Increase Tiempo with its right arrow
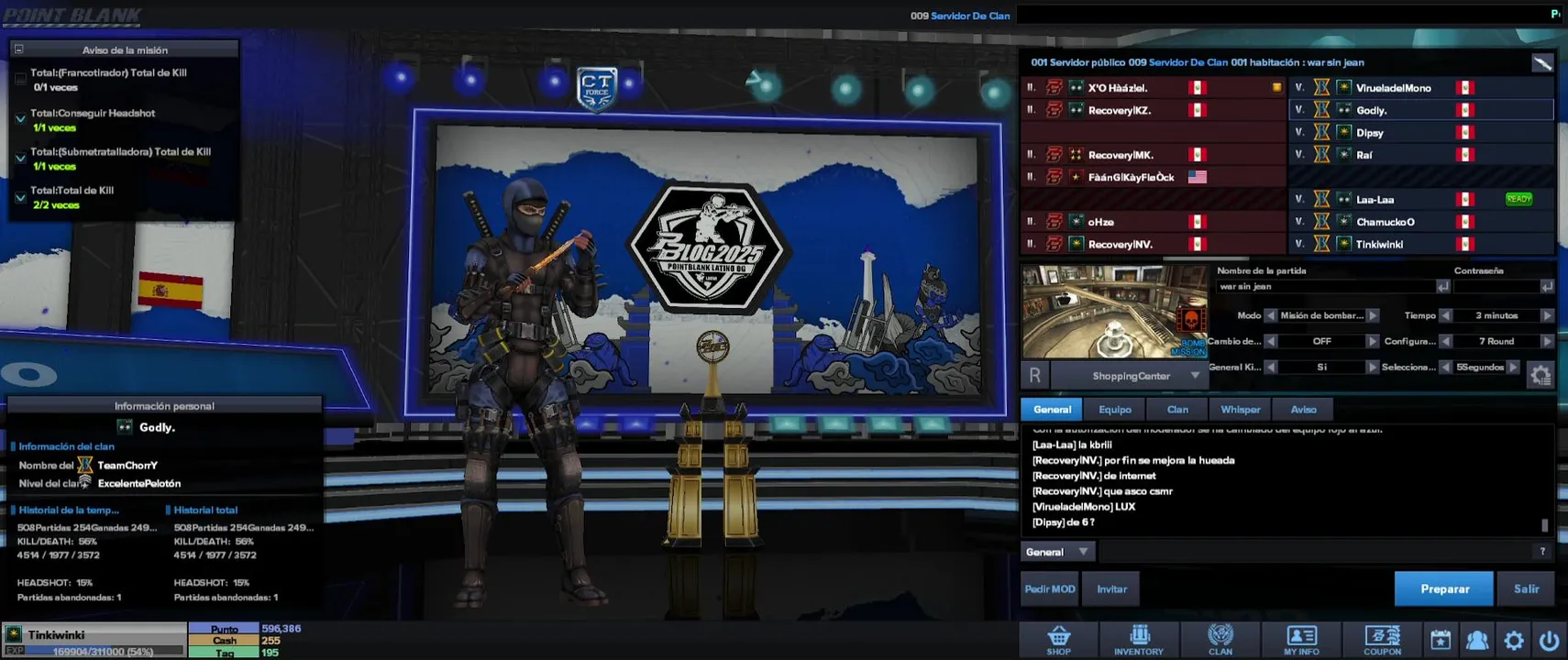1568x660 pixels. (x=1547, y=315)
